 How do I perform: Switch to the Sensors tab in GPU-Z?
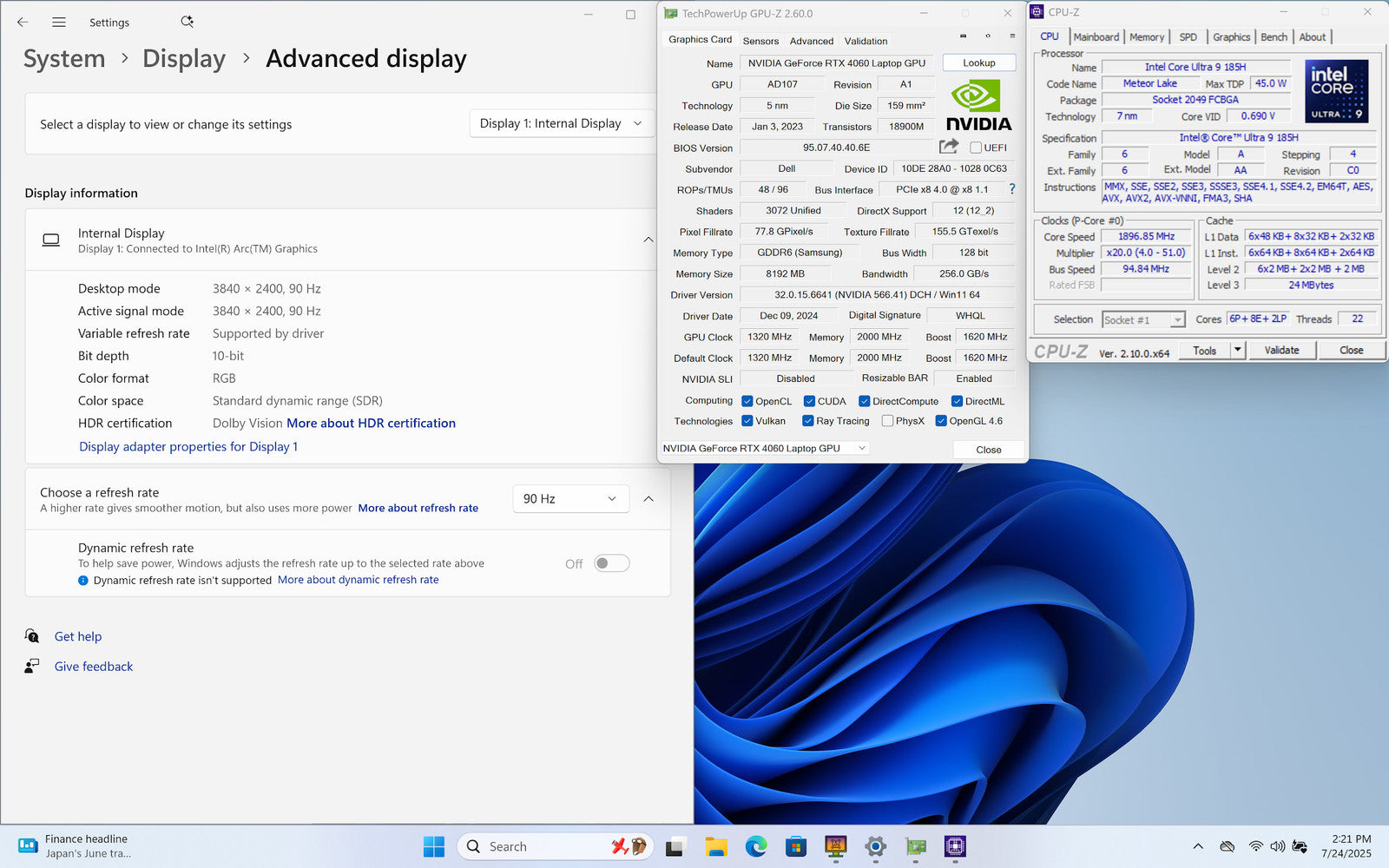760,41
